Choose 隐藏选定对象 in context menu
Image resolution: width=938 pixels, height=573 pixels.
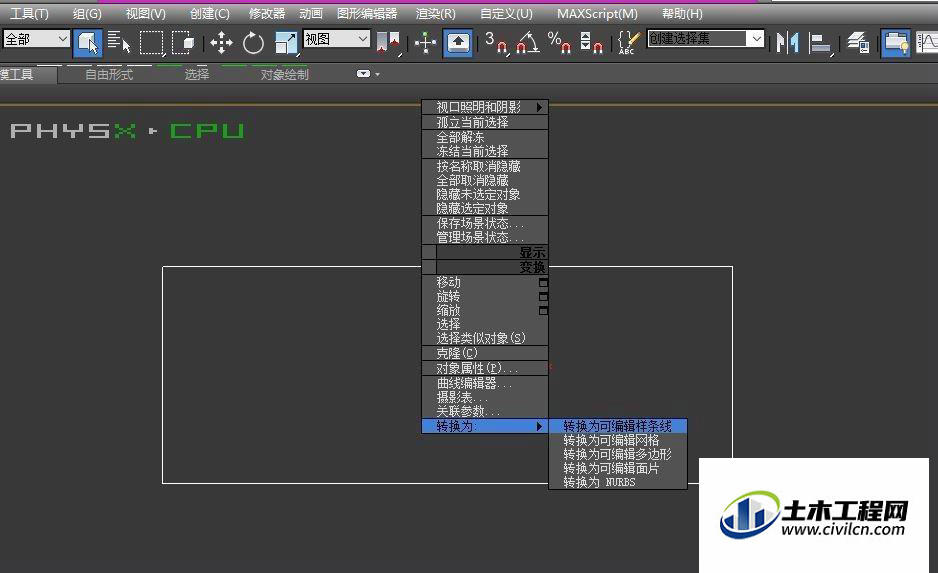click(x=485, y=208)
